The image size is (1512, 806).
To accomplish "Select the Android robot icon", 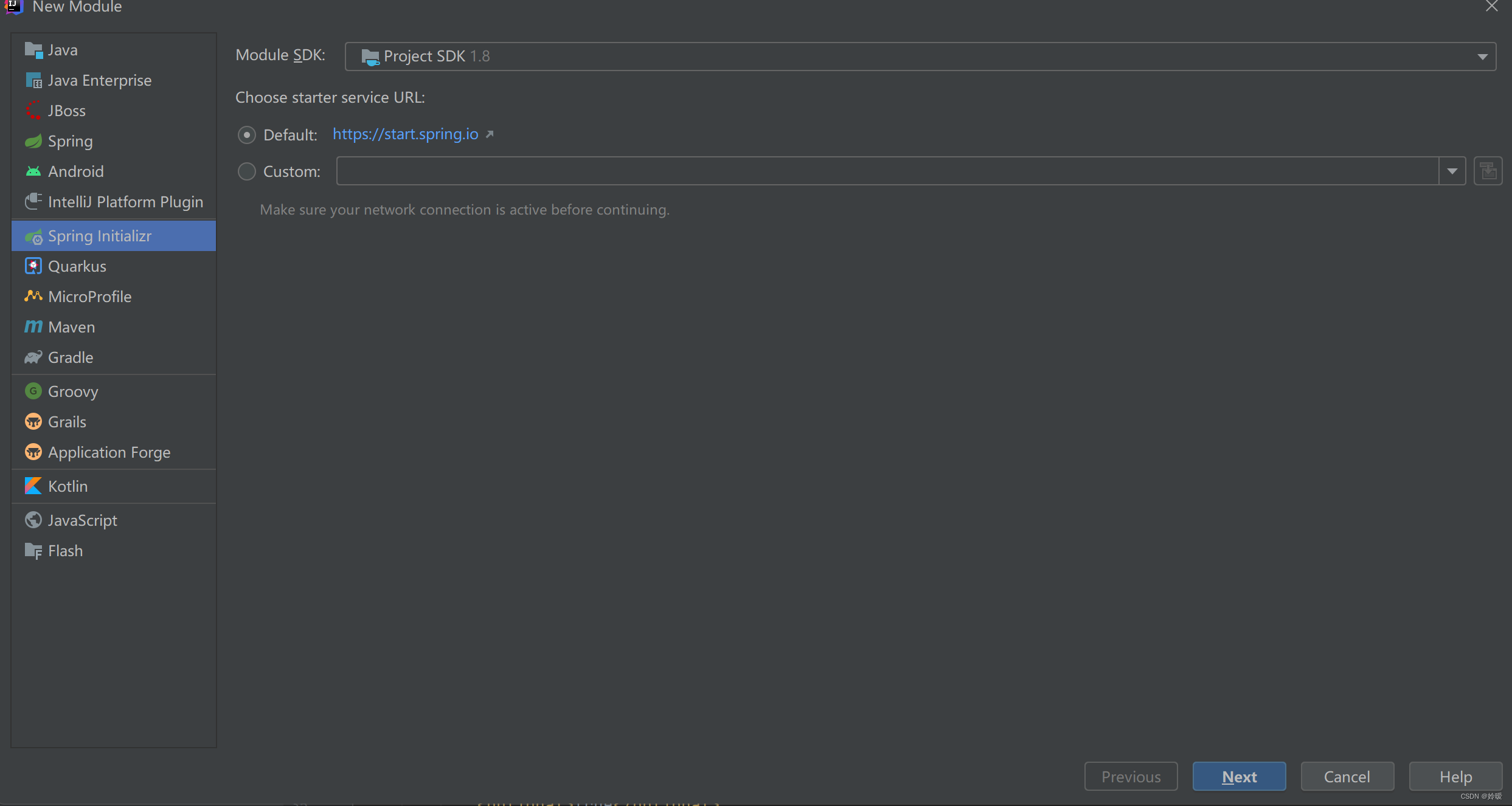I will click(x=33, y=171).
